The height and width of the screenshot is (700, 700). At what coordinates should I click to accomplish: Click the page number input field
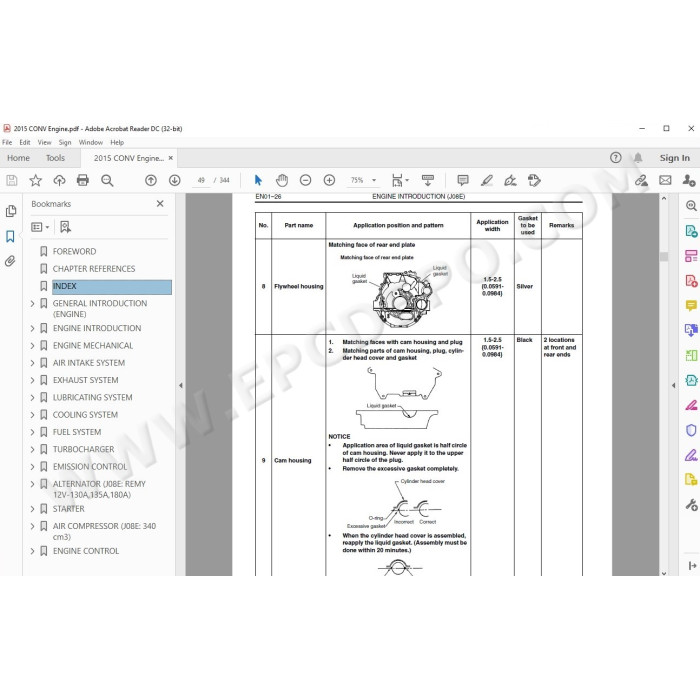point(201,180)
